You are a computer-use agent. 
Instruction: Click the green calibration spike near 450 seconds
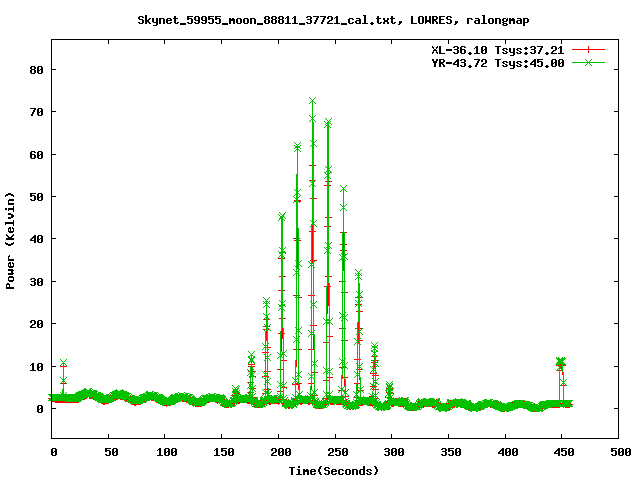click(561, 362)
